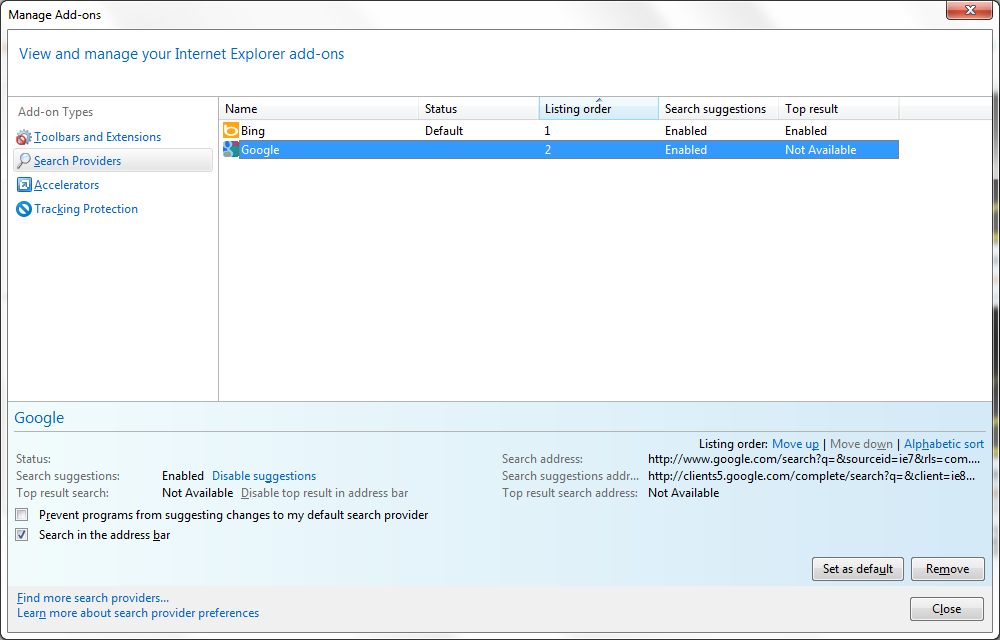Click the Bing provider icon
Screen dimensions: 1000x640
230,131
